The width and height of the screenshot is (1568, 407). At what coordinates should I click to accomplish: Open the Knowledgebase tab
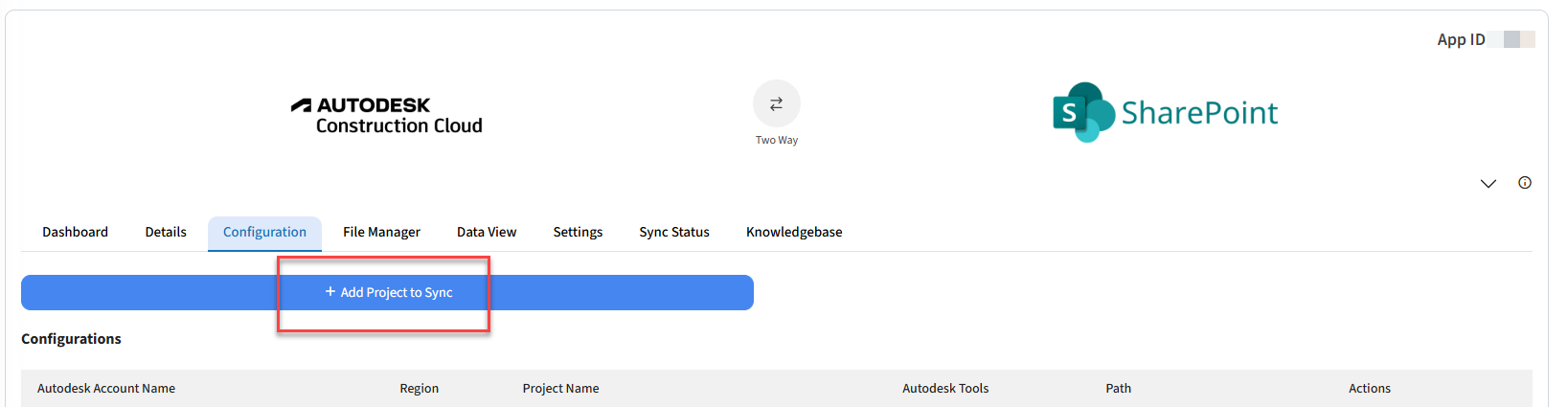(x=794, y=232)
